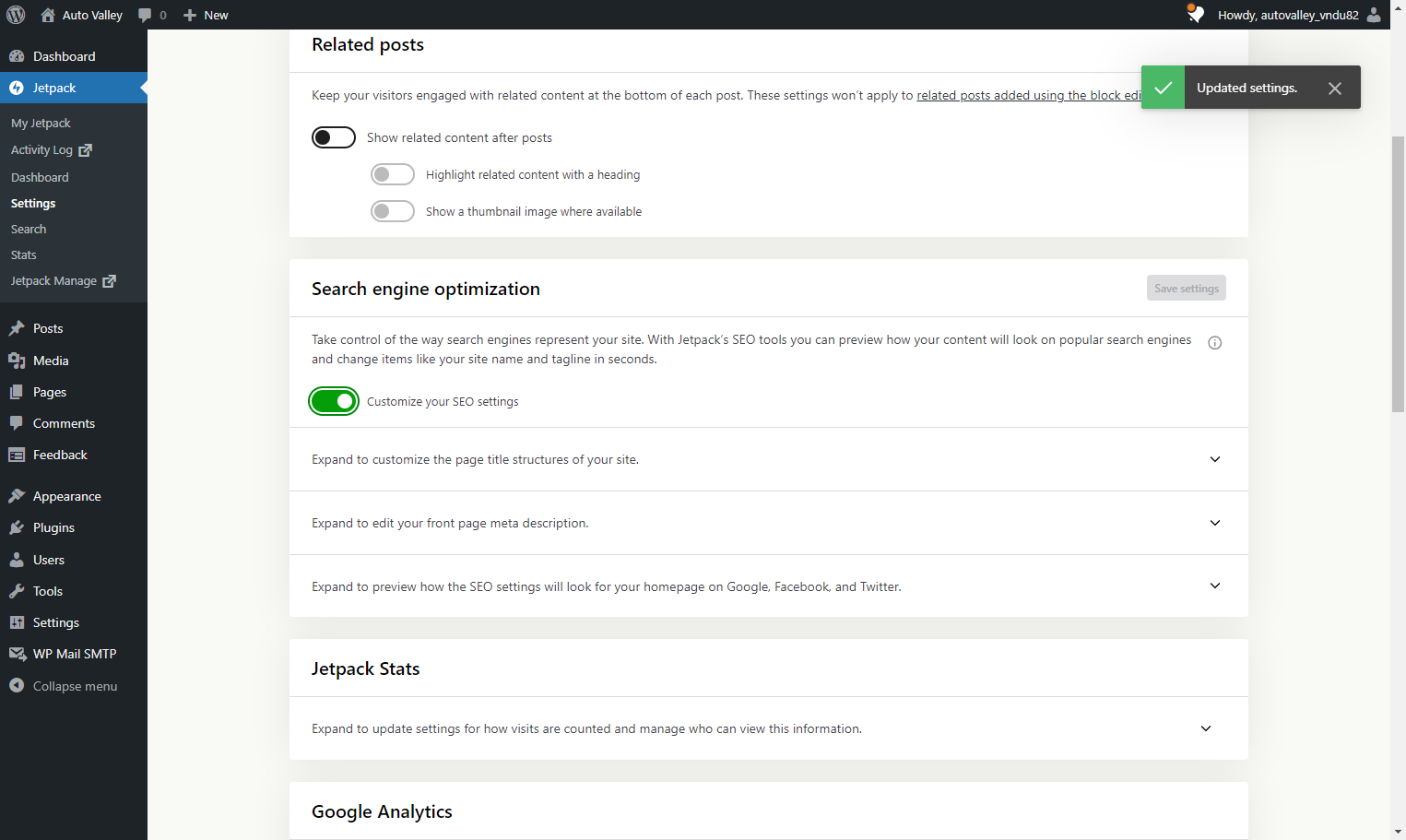Click the user avatar icon
The image size is (1406, 840).
click(x=1374, y=15)
